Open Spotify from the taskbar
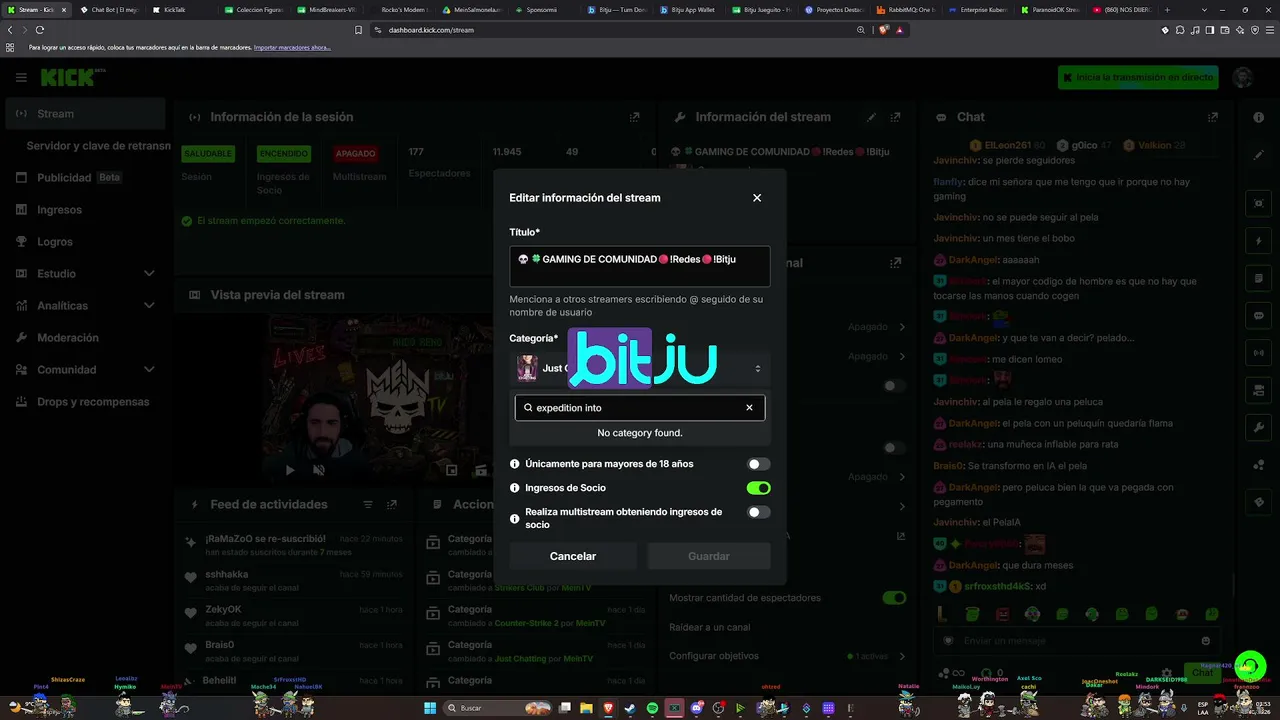This screenshot has height=720, width=1280. tap(652, 708)
